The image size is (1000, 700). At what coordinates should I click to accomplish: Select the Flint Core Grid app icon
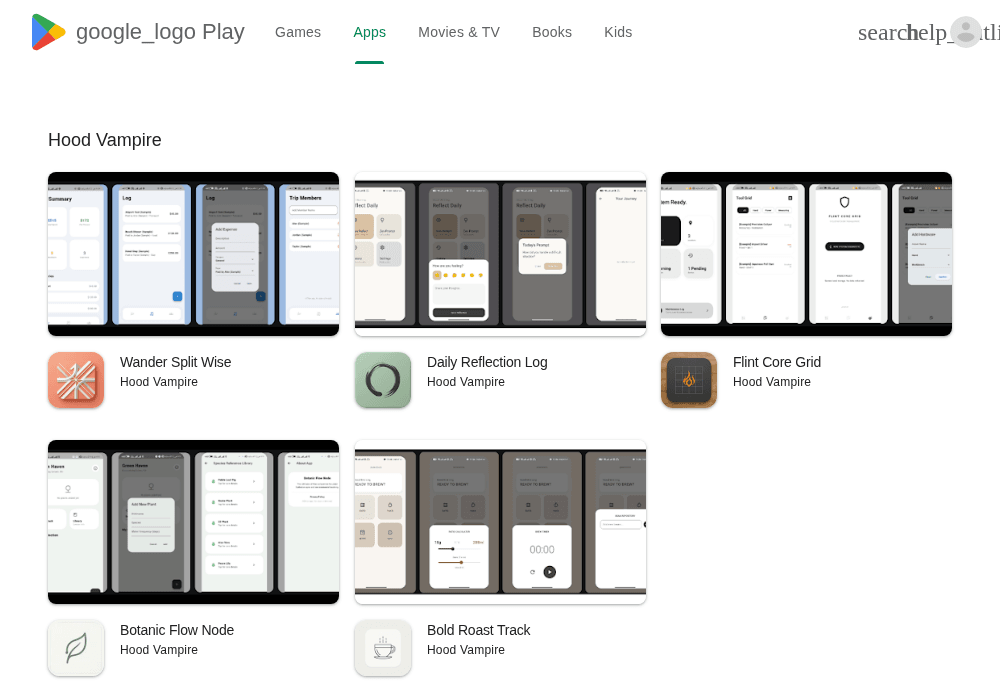pyautogui.click(x=689, y=380)
